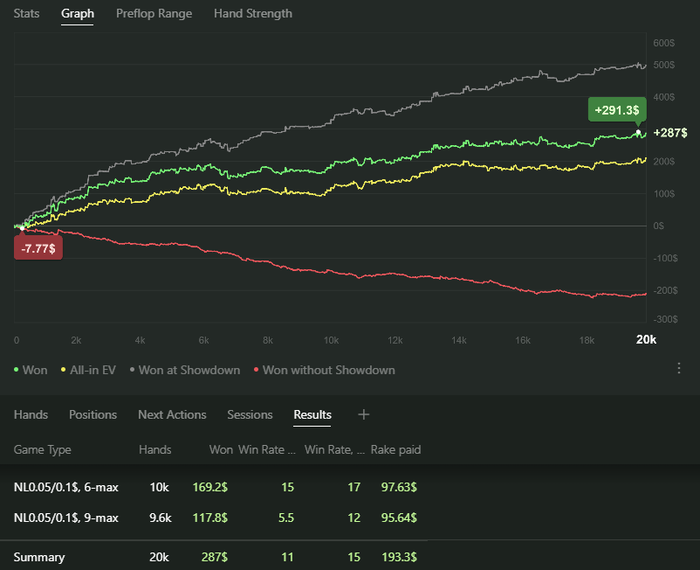Switch to the Positions tab
Viewport: 700px width, 570px height.
pyautogui.click(x=93, y=415)
